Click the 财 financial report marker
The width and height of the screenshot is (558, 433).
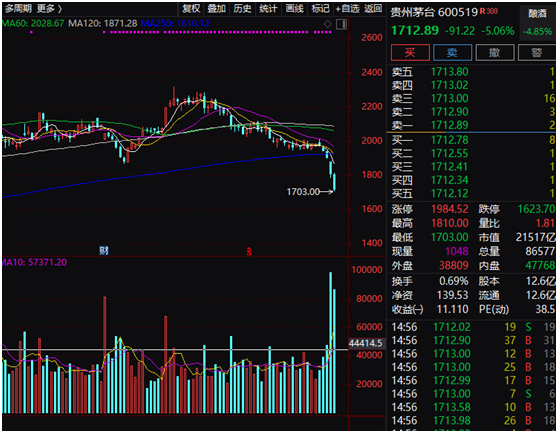[104, 250]
